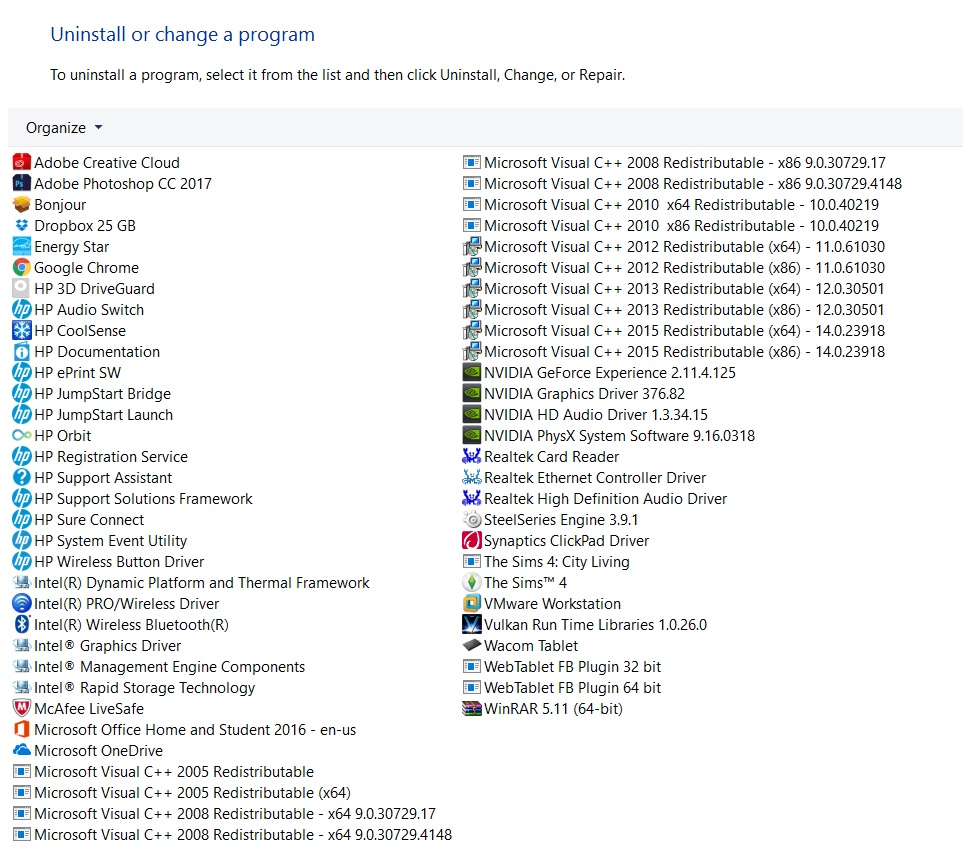Click the Bonjour package icon
The image size is (963, 861).
(21, 205)
